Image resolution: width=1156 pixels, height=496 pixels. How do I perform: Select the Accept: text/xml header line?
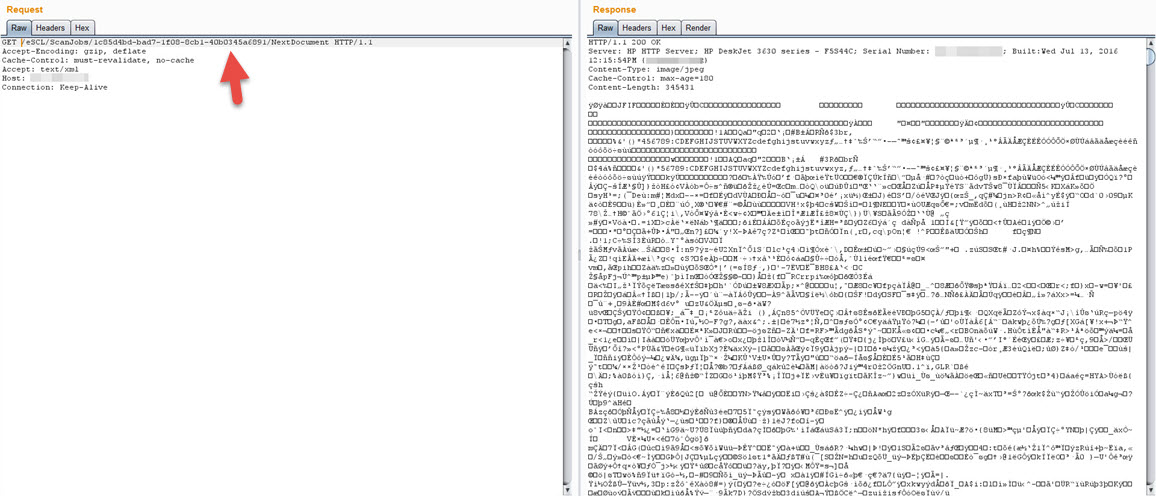[39, 69]
